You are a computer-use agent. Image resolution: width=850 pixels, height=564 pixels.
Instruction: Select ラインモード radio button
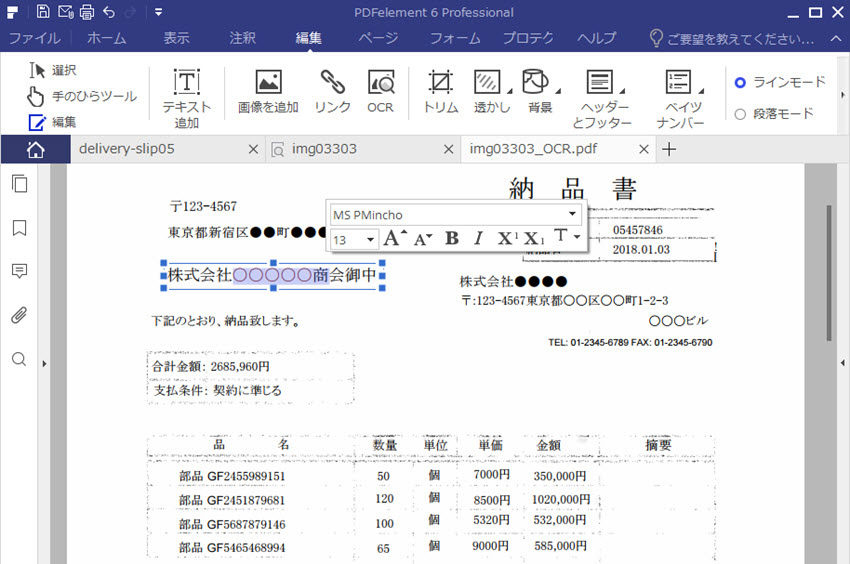[x=740, y=82]
